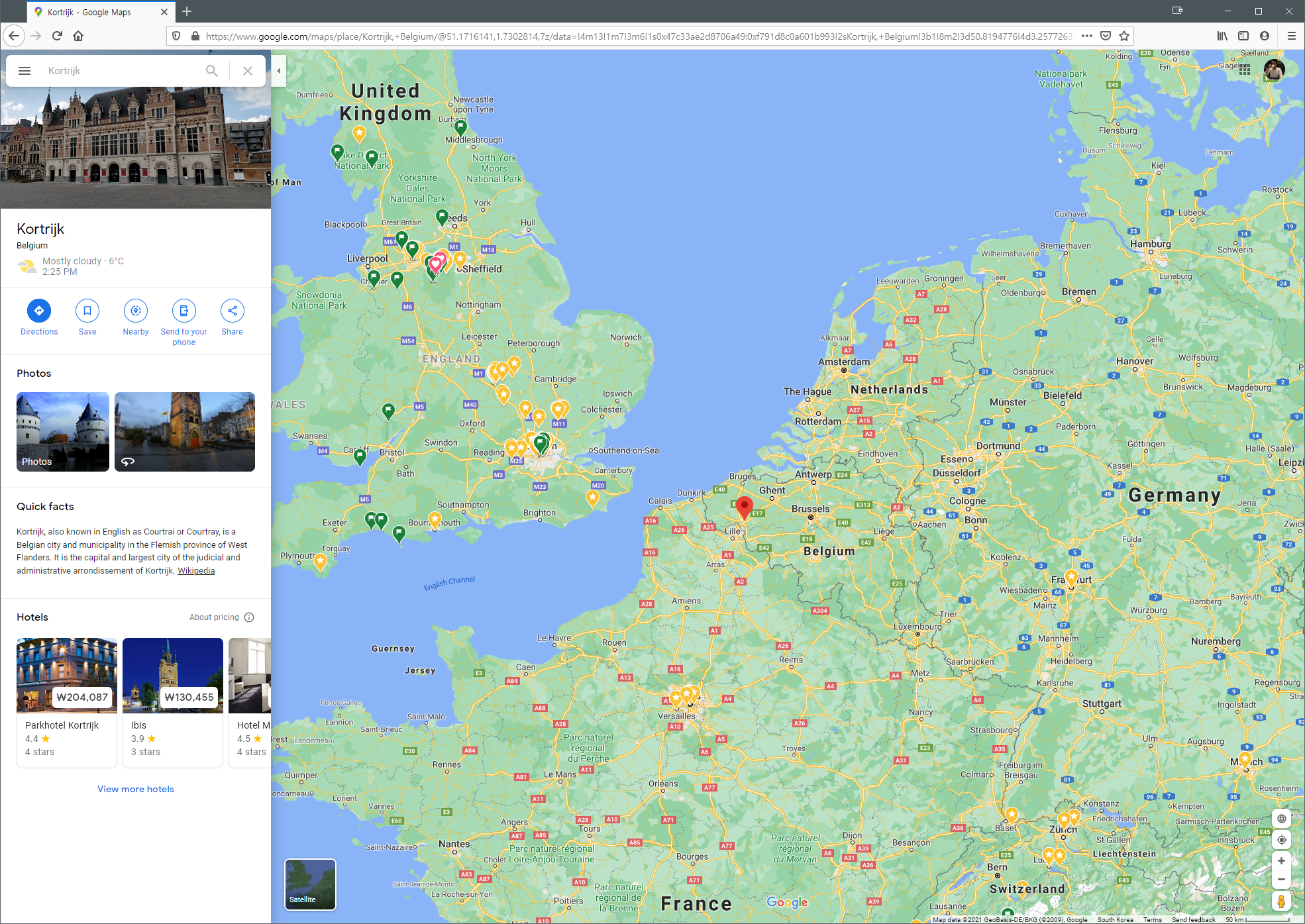Click View more hotels link

click(x=136, y=789)
